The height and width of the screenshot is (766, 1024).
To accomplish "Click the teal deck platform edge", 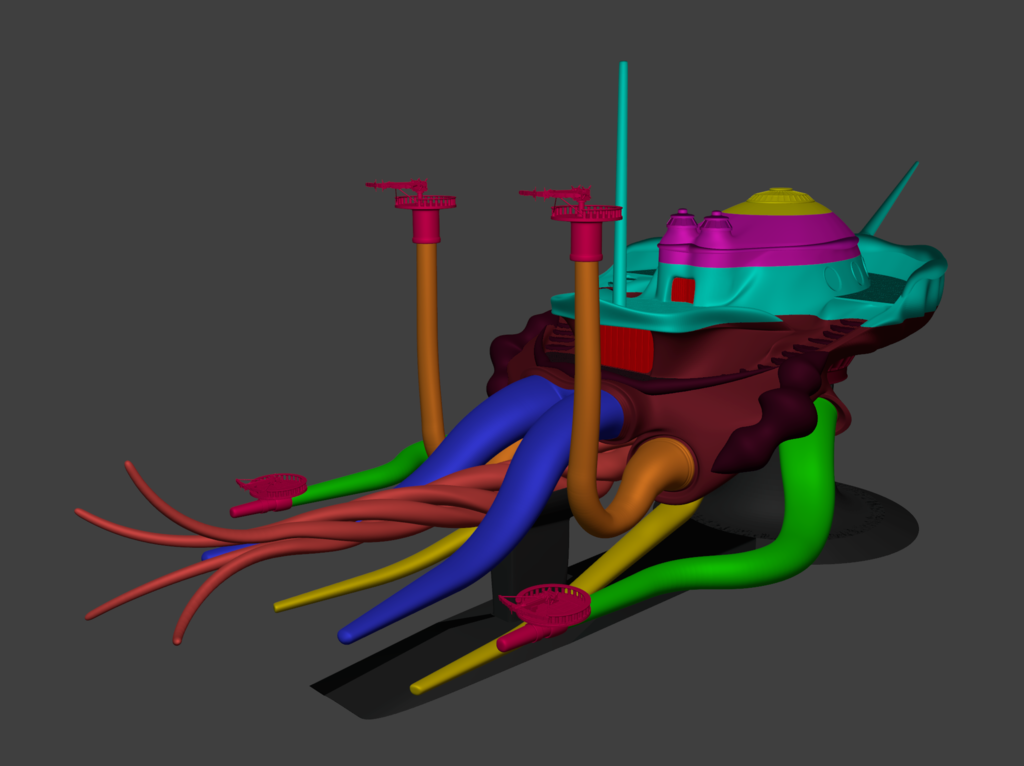I will (666, 317).
